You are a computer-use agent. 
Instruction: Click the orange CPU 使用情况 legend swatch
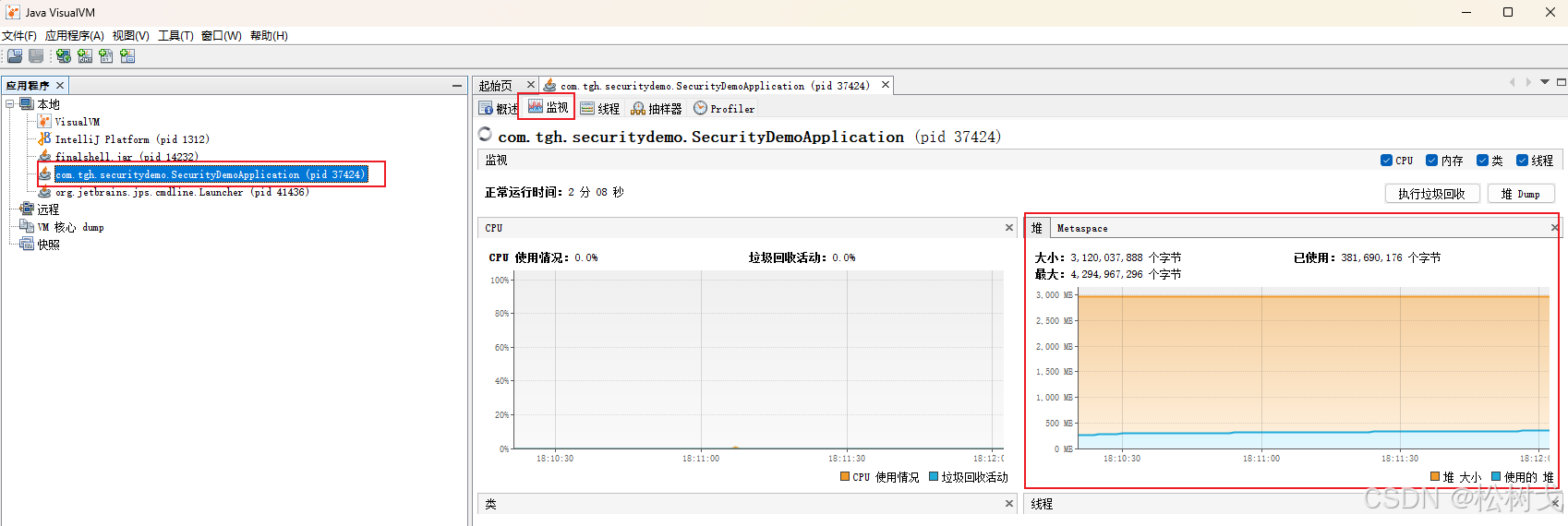(x=845, y=477)
